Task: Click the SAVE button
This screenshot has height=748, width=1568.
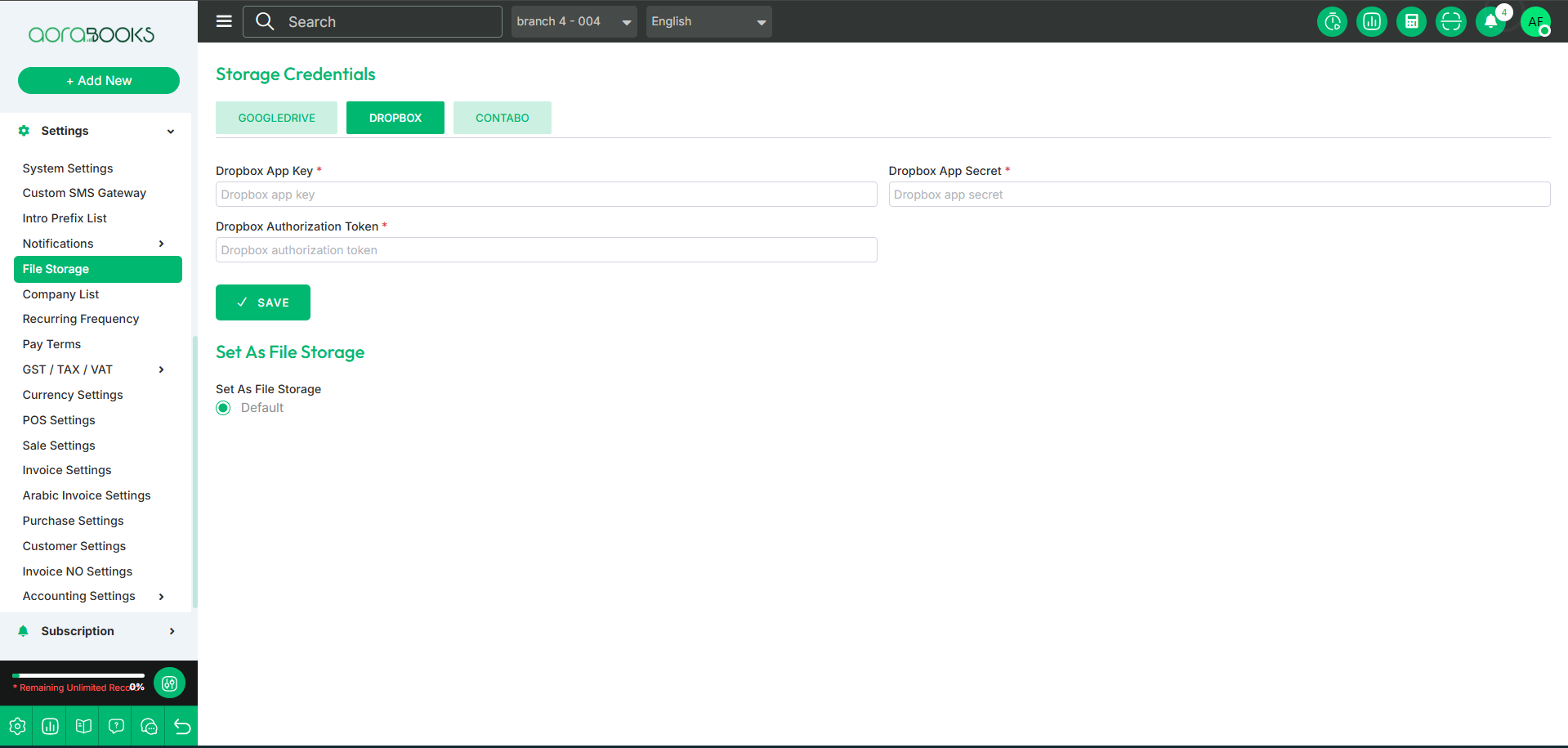Action: [x=262, y=302]
